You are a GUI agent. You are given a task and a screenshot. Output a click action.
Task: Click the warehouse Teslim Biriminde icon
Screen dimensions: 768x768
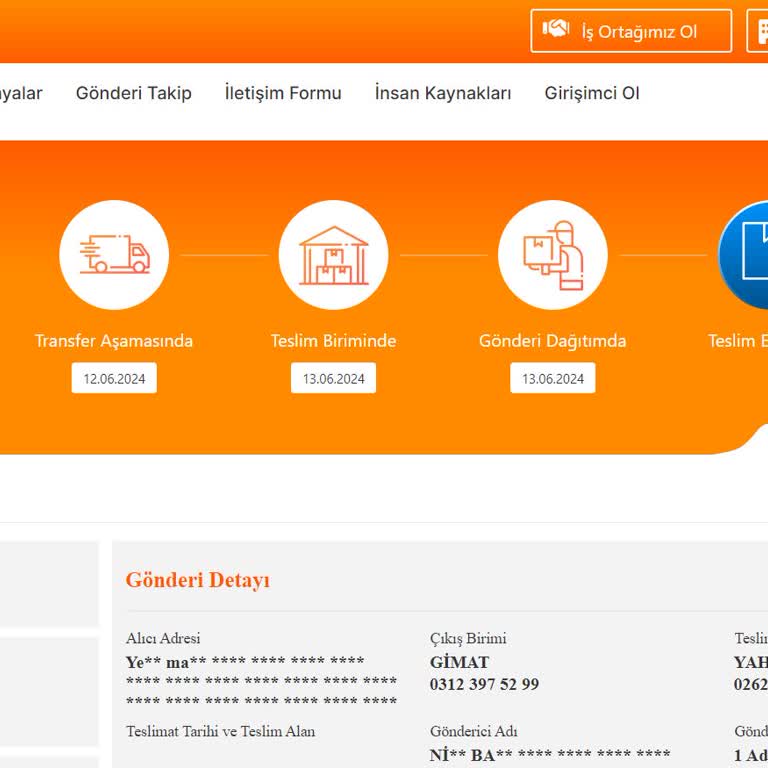334,255
